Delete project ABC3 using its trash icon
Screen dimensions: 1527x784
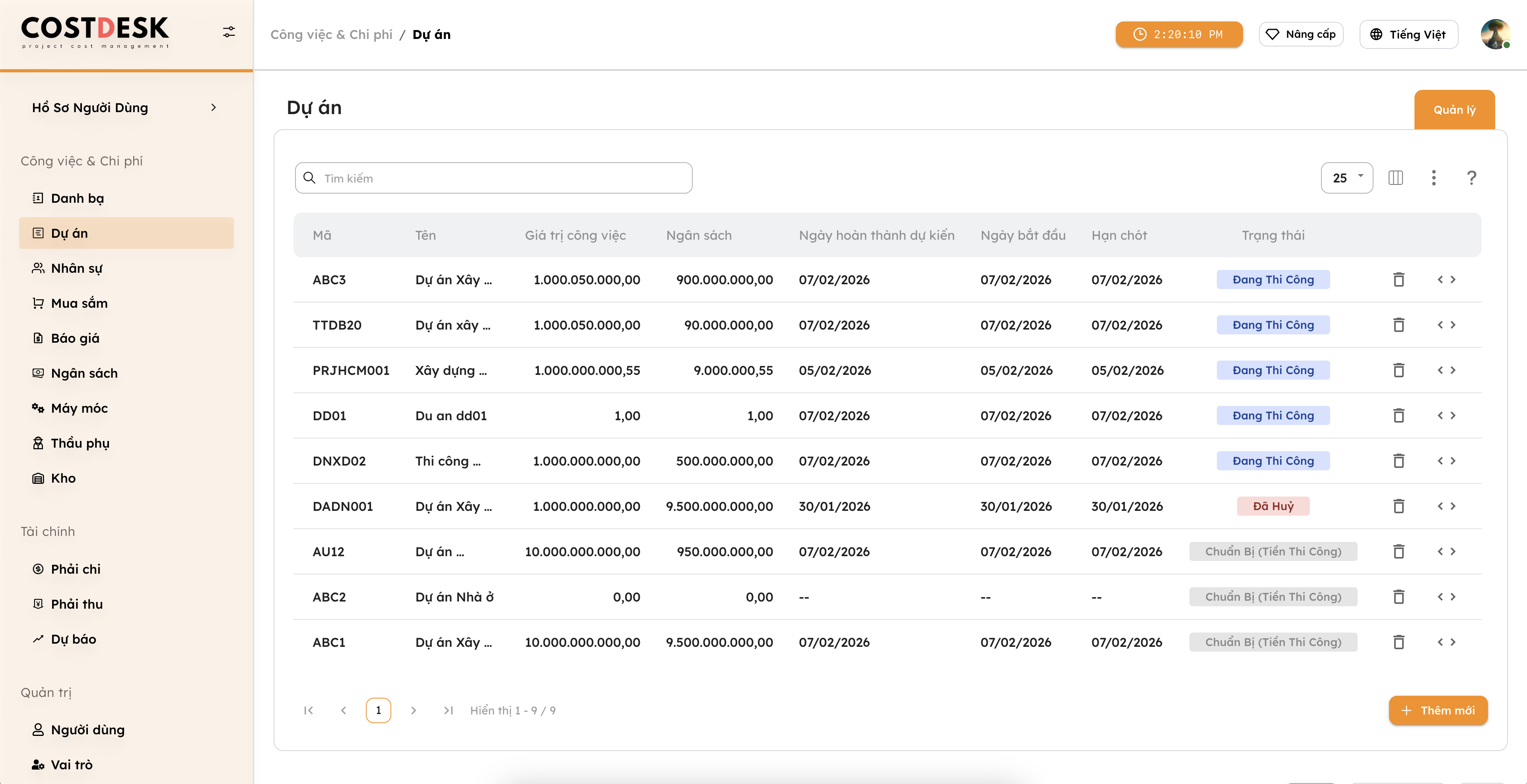point(1399,279)
